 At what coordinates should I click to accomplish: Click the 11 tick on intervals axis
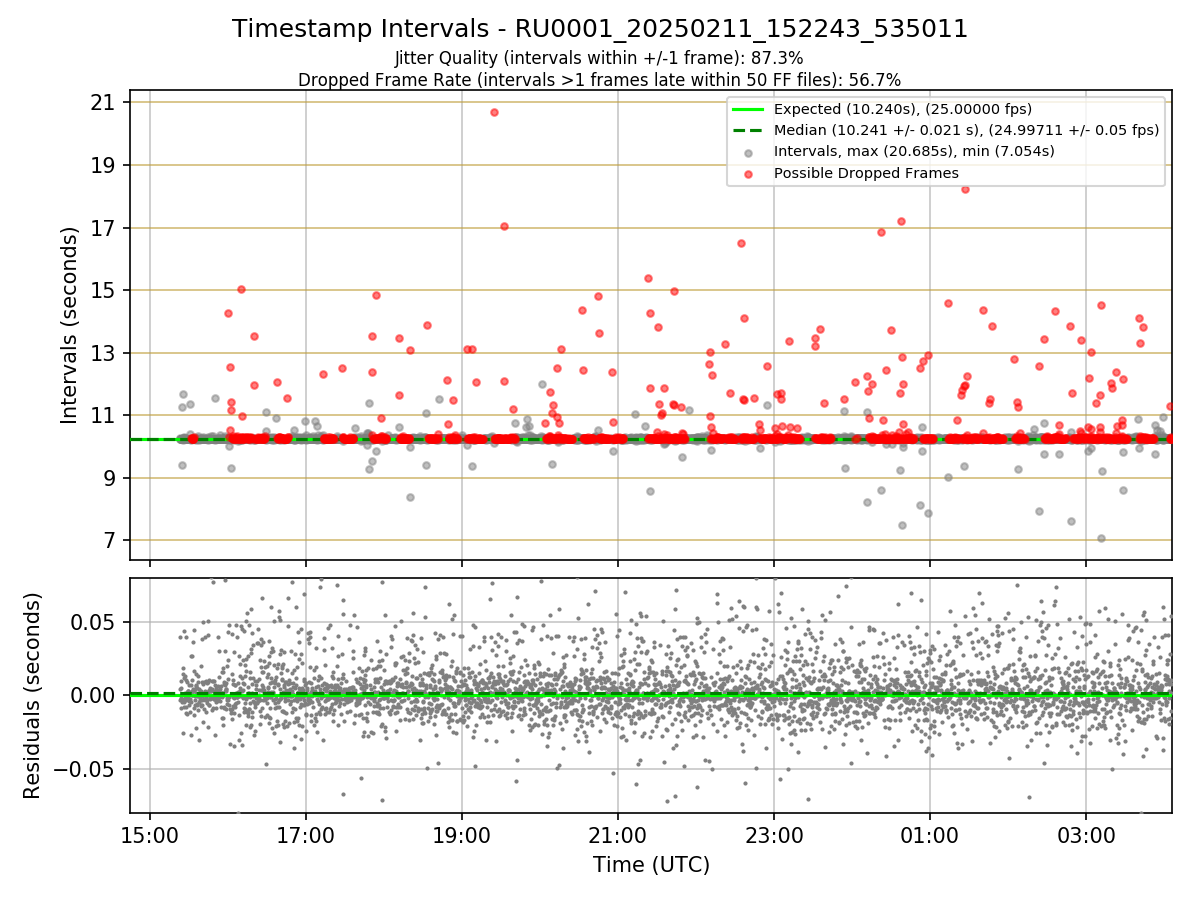103,415
